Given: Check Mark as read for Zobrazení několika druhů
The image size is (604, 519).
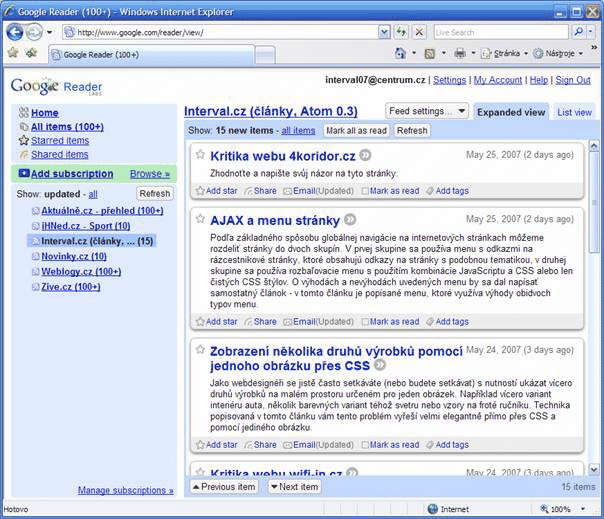Looking at the screenshot, I should [365, 445].
